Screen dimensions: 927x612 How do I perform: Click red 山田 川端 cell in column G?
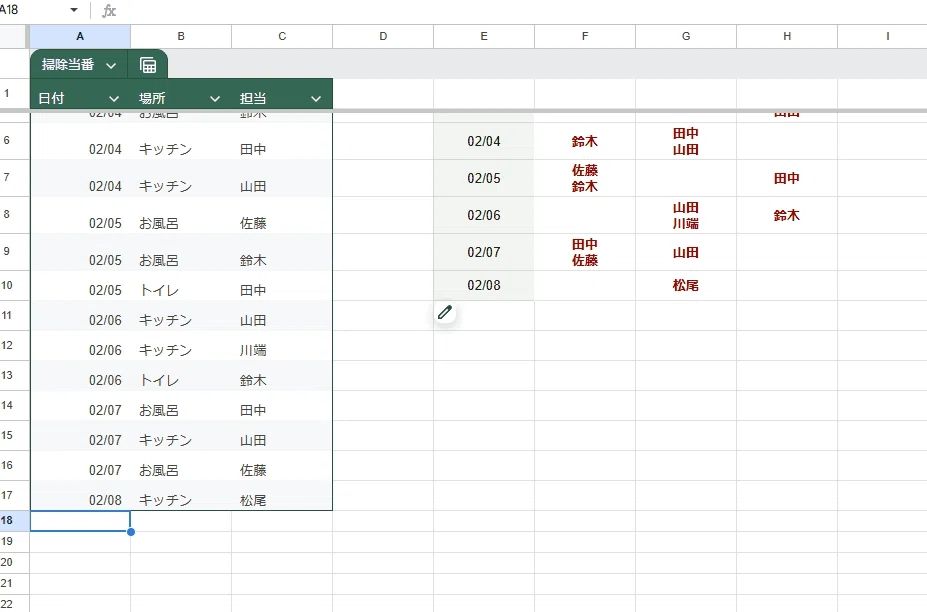click(686, 215)
